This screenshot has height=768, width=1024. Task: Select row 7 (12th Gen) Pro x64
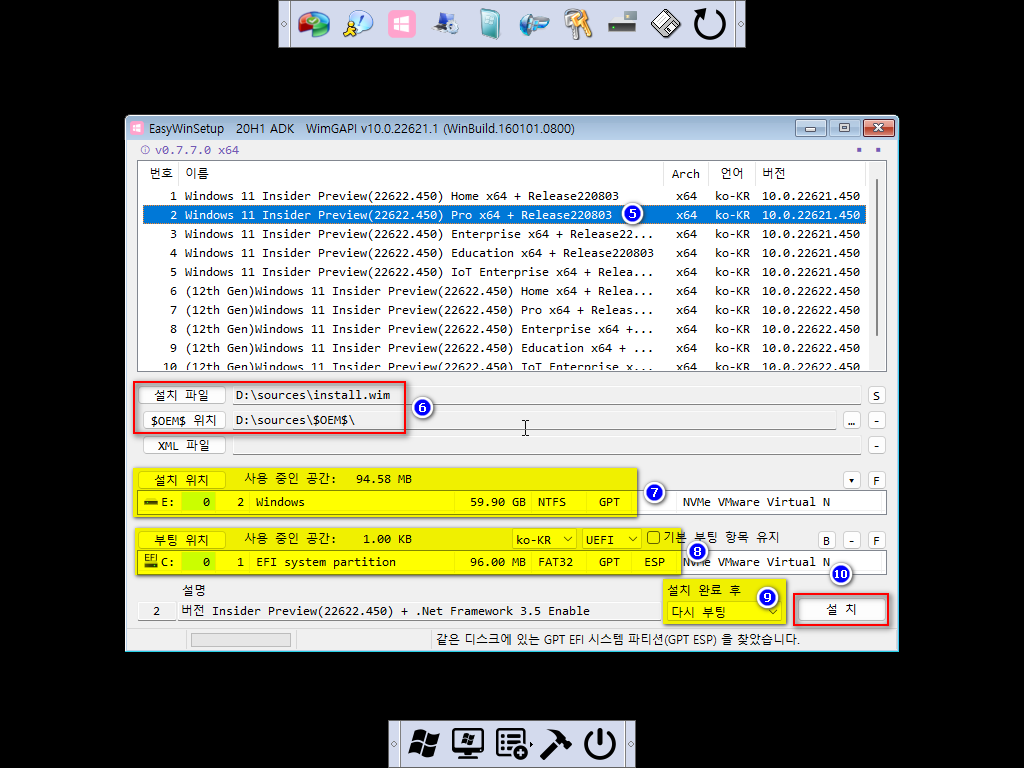504,310
